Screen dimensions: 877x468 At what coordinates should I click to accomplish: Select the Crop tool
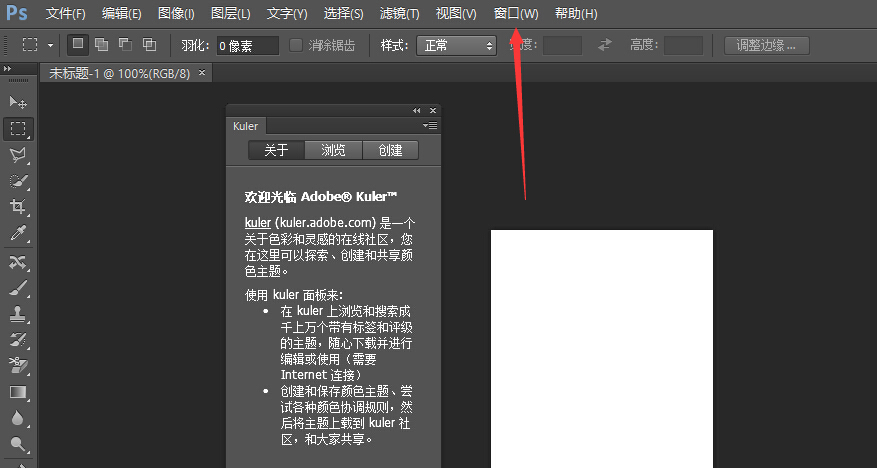pos(18,207)
